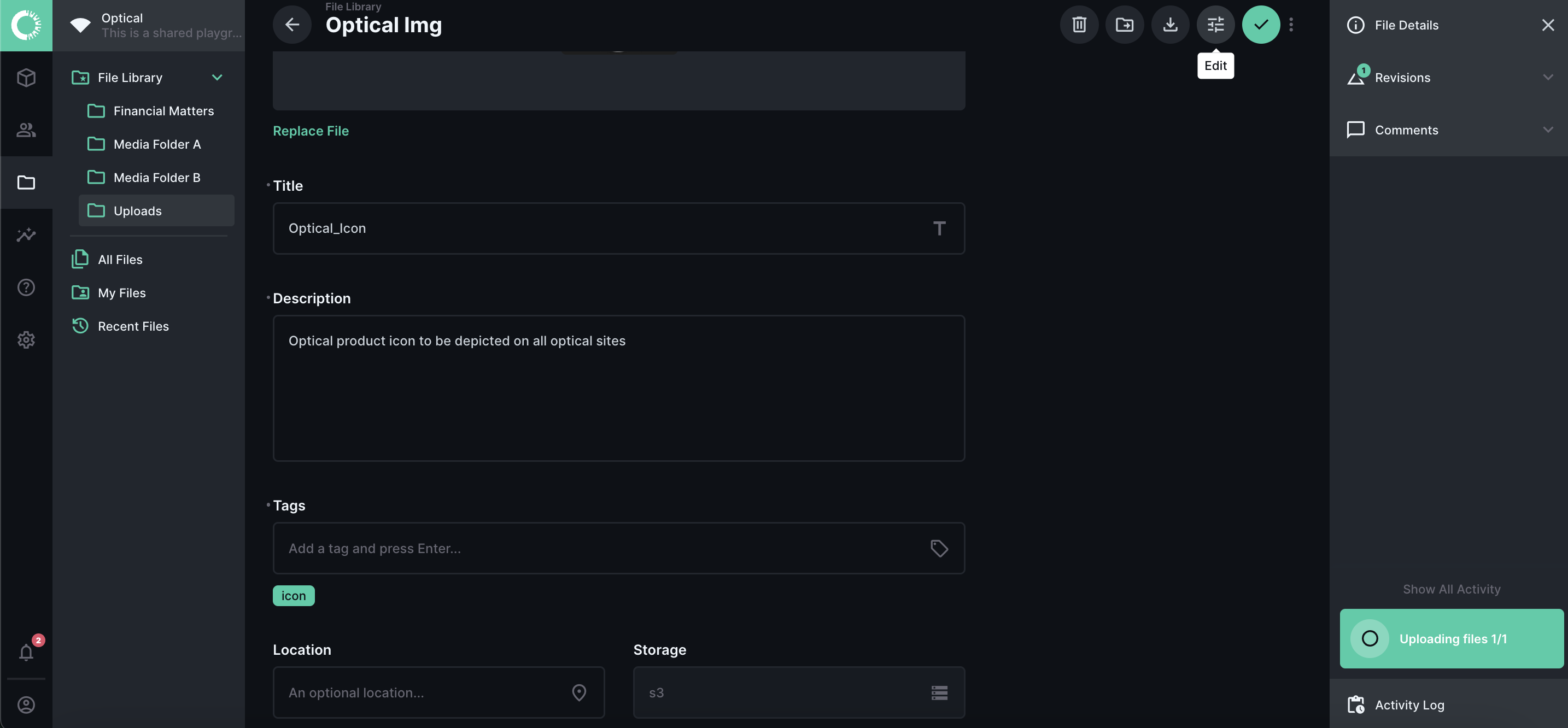The width and height of the screenshot is (1568, 728).
Task: Select Recent Files in sidebar
Action: pos(133,326)
